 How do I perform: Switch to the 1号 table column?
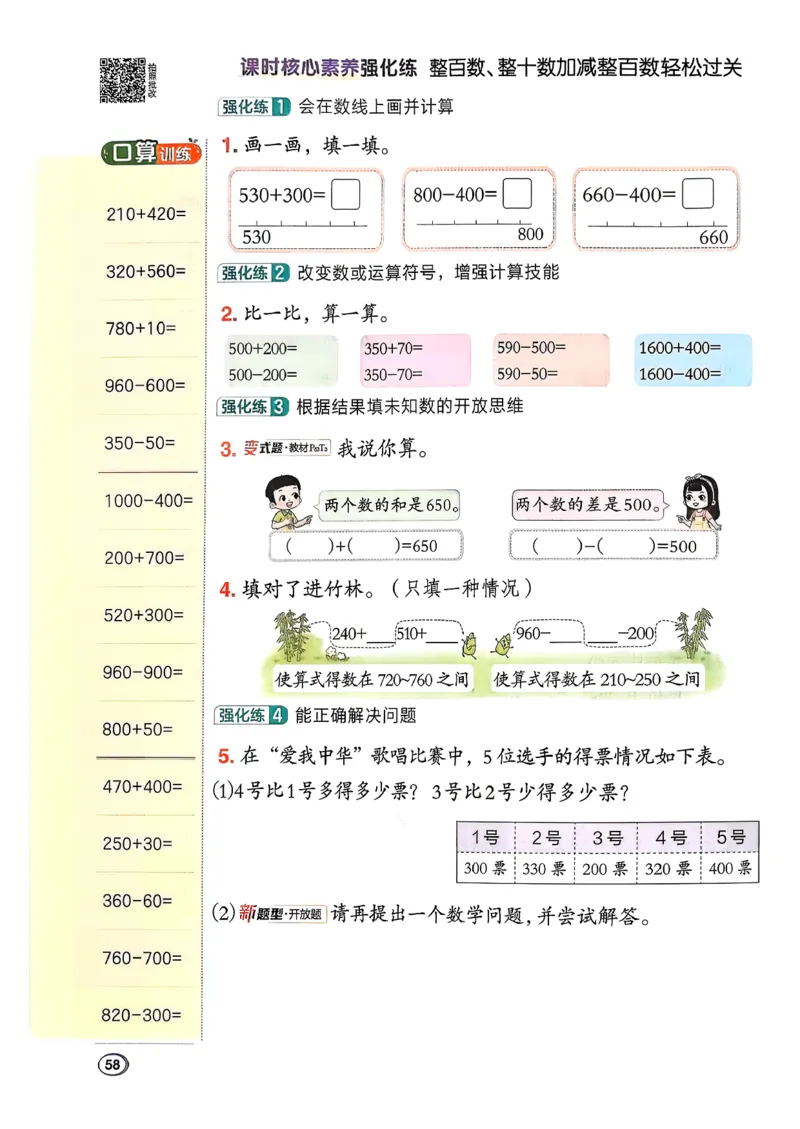pyautogui.click(x=486, y=836)
